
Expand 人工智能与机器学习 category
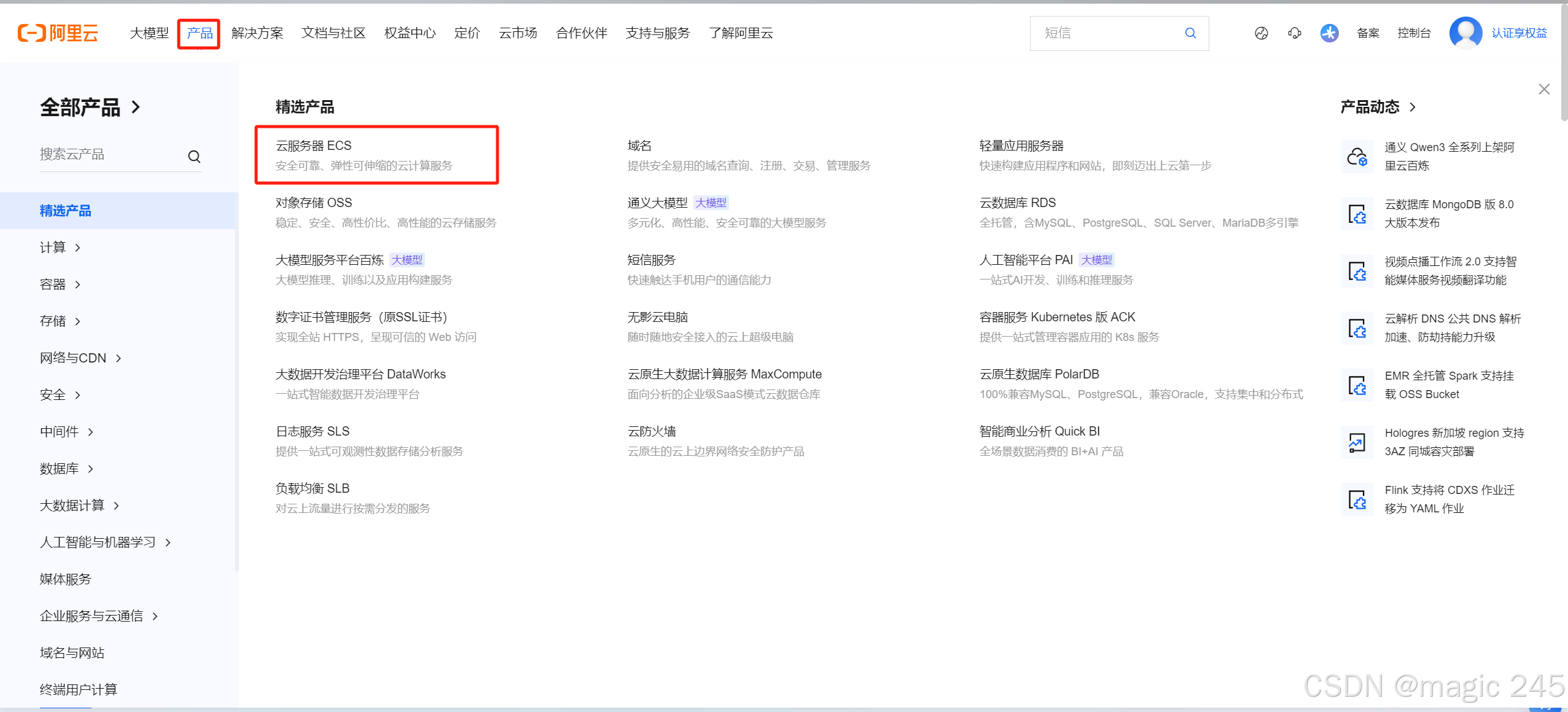105,542
